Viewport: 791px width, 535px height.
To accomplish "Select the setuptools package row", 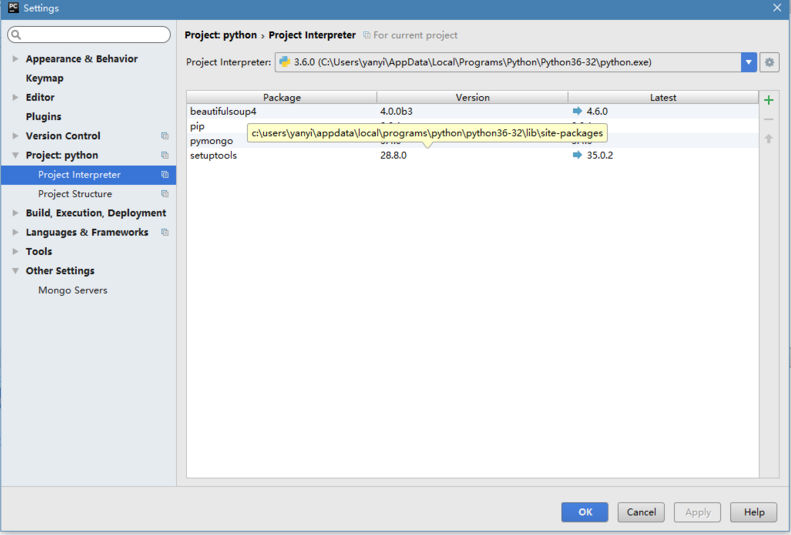I will (x=472, y=155).
